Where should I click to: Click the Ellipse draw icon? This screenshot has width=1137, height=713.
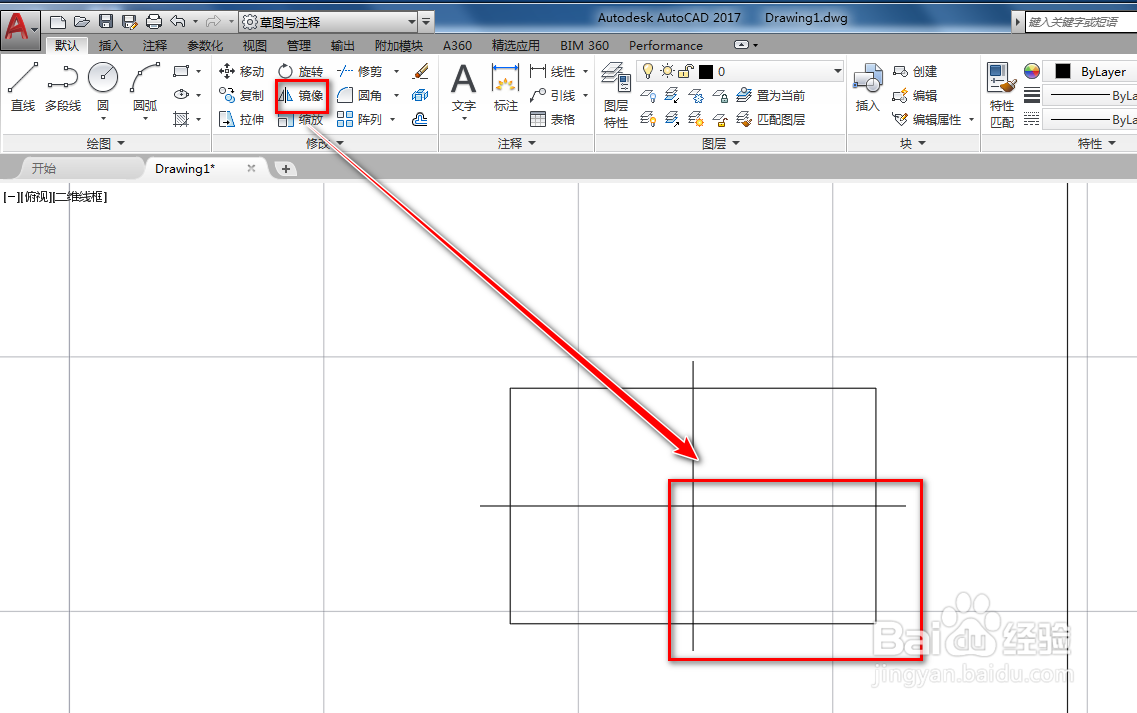[181, 94]
